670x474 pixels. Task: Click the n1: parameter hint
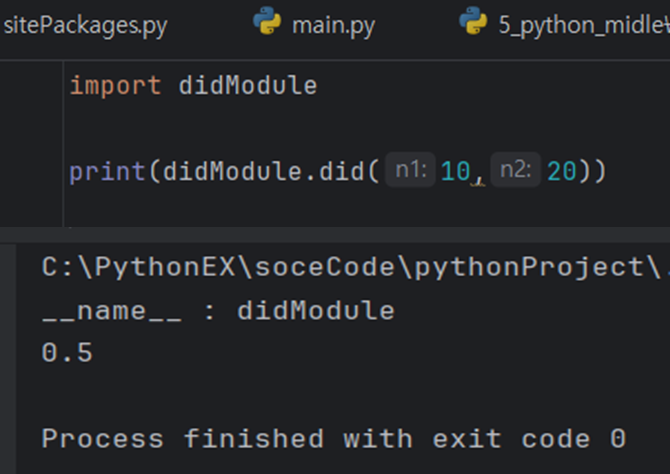click(410, 170)
